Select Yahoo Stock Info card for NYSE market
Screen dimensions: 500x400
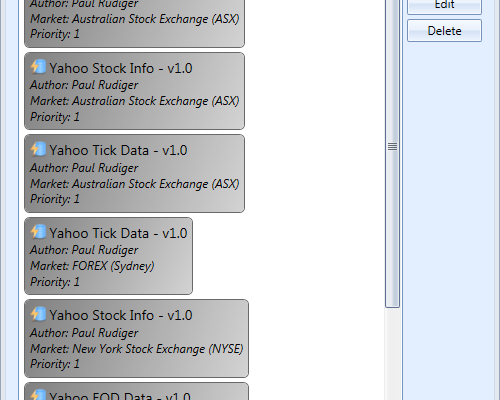(136, 338)
